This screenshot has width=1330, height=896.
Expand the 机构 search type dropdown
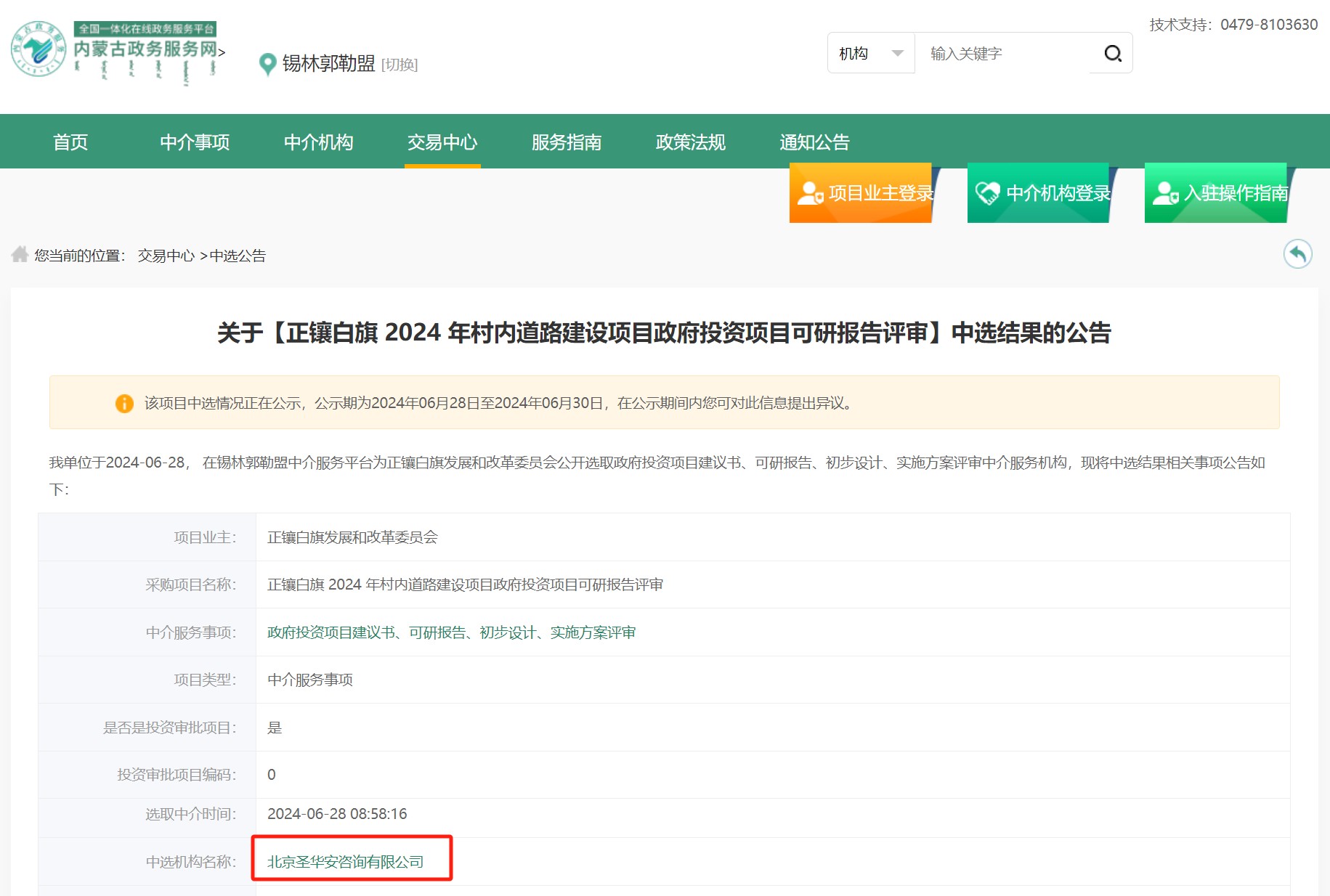(x=871, y=53)
